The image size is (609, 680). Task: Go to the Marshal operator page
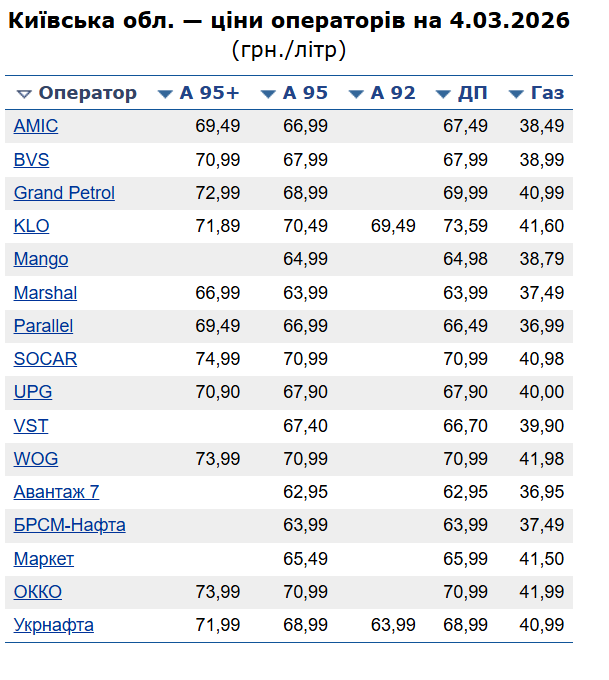point(45,293)
